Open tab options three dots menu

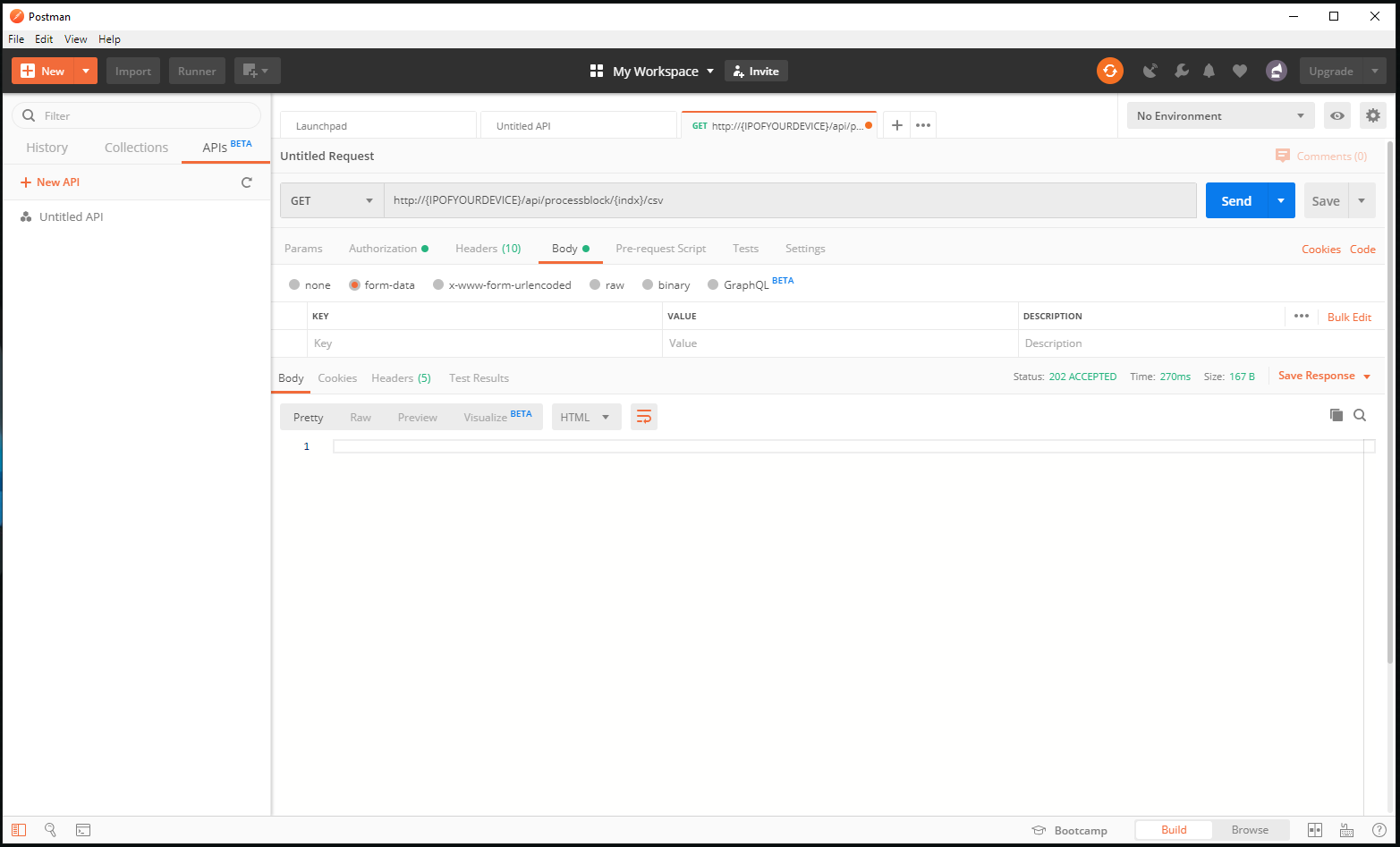coord(923,125)
